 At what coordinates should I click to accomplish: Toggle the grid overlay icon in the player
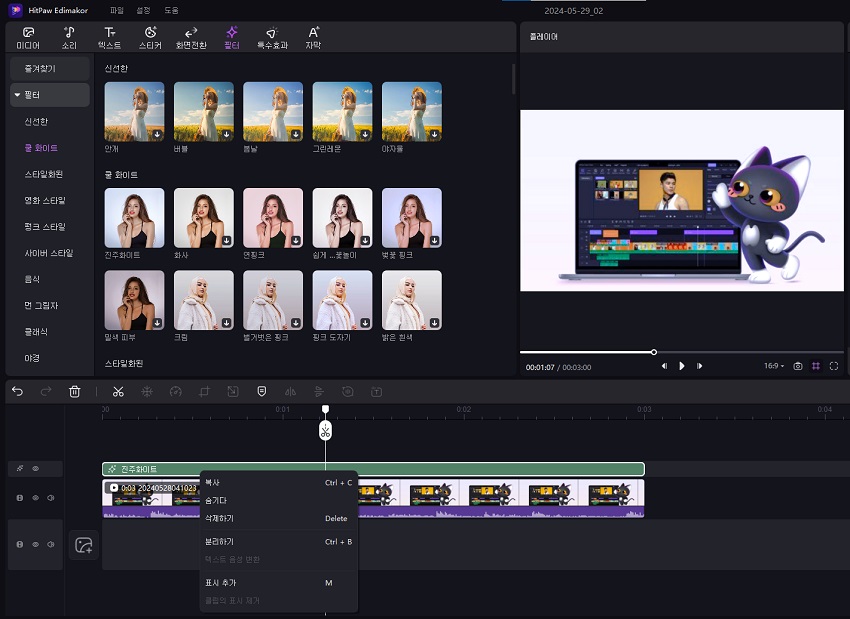tap(816, 366)
